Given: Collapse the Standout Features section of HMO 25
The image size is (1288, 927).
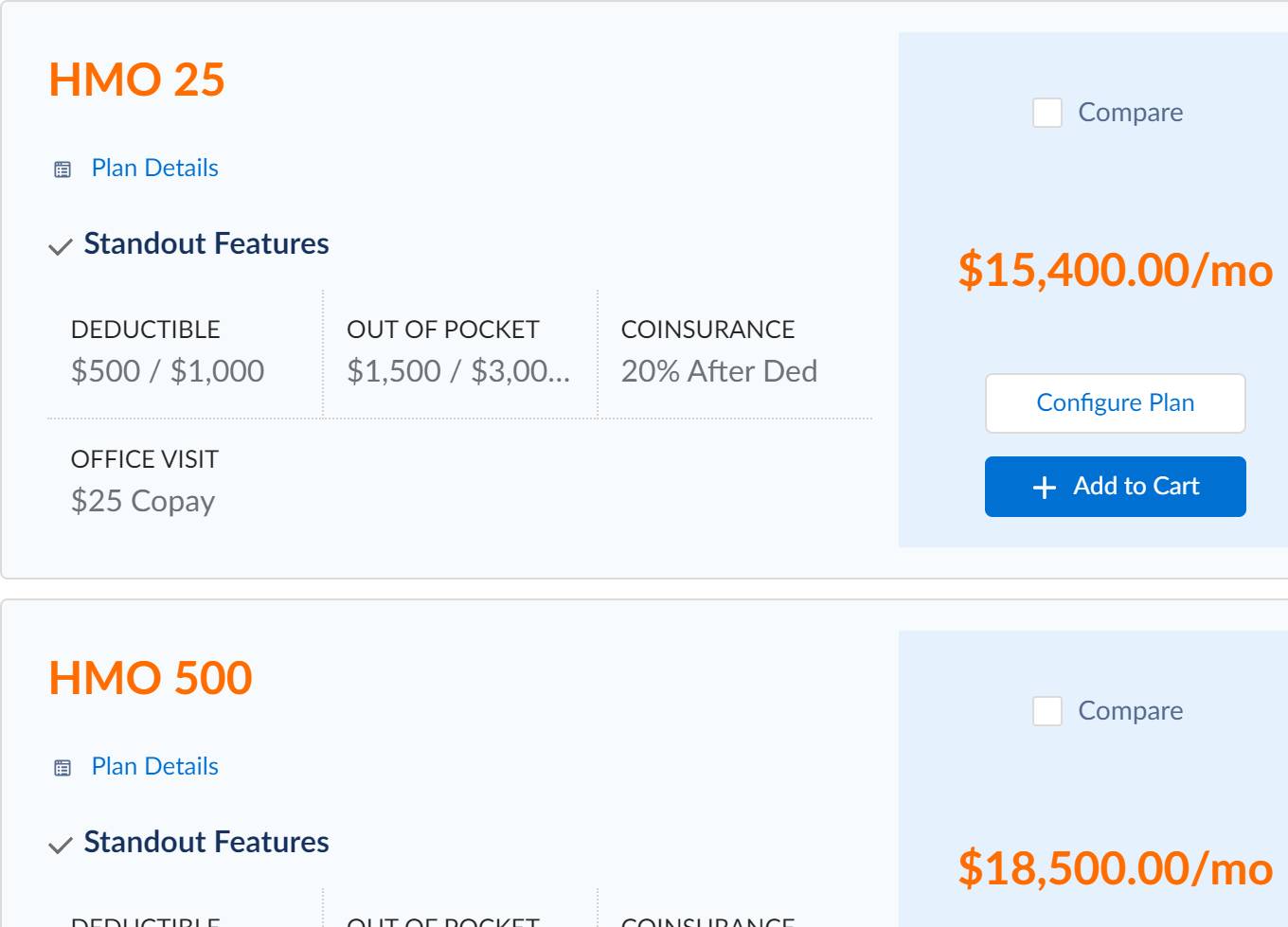Looking at the screenshot, I should point(206,244).
